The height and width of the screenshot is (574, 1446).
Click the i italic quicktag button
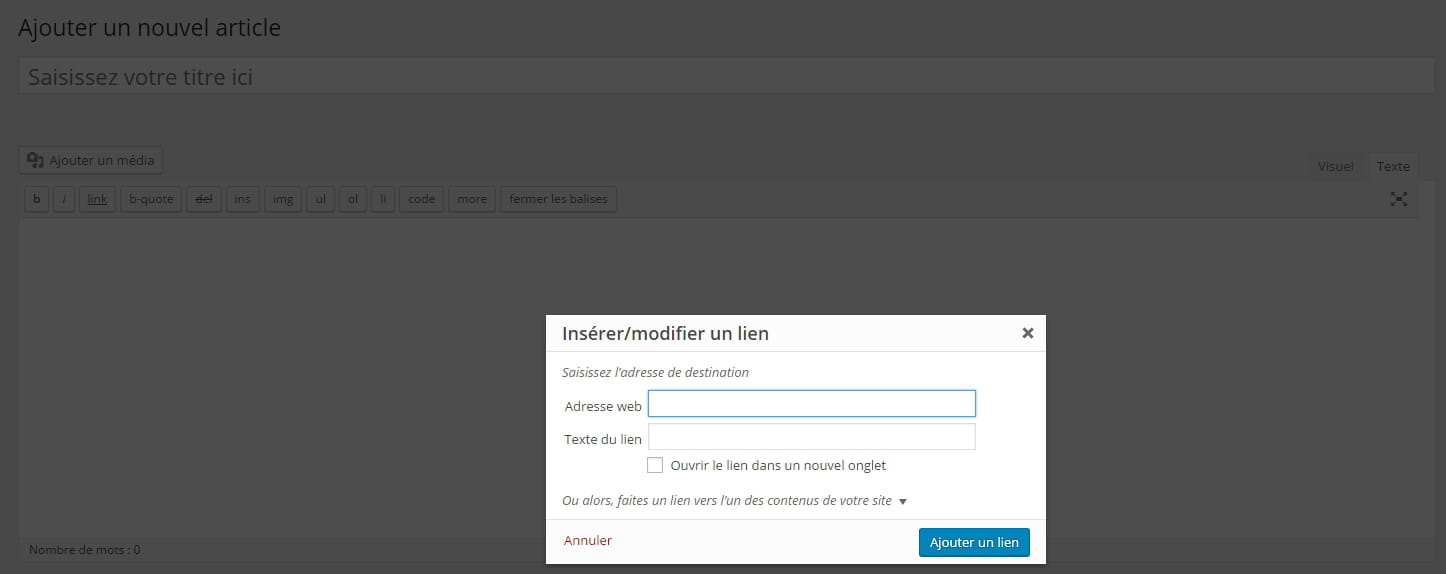click(64, 199)
